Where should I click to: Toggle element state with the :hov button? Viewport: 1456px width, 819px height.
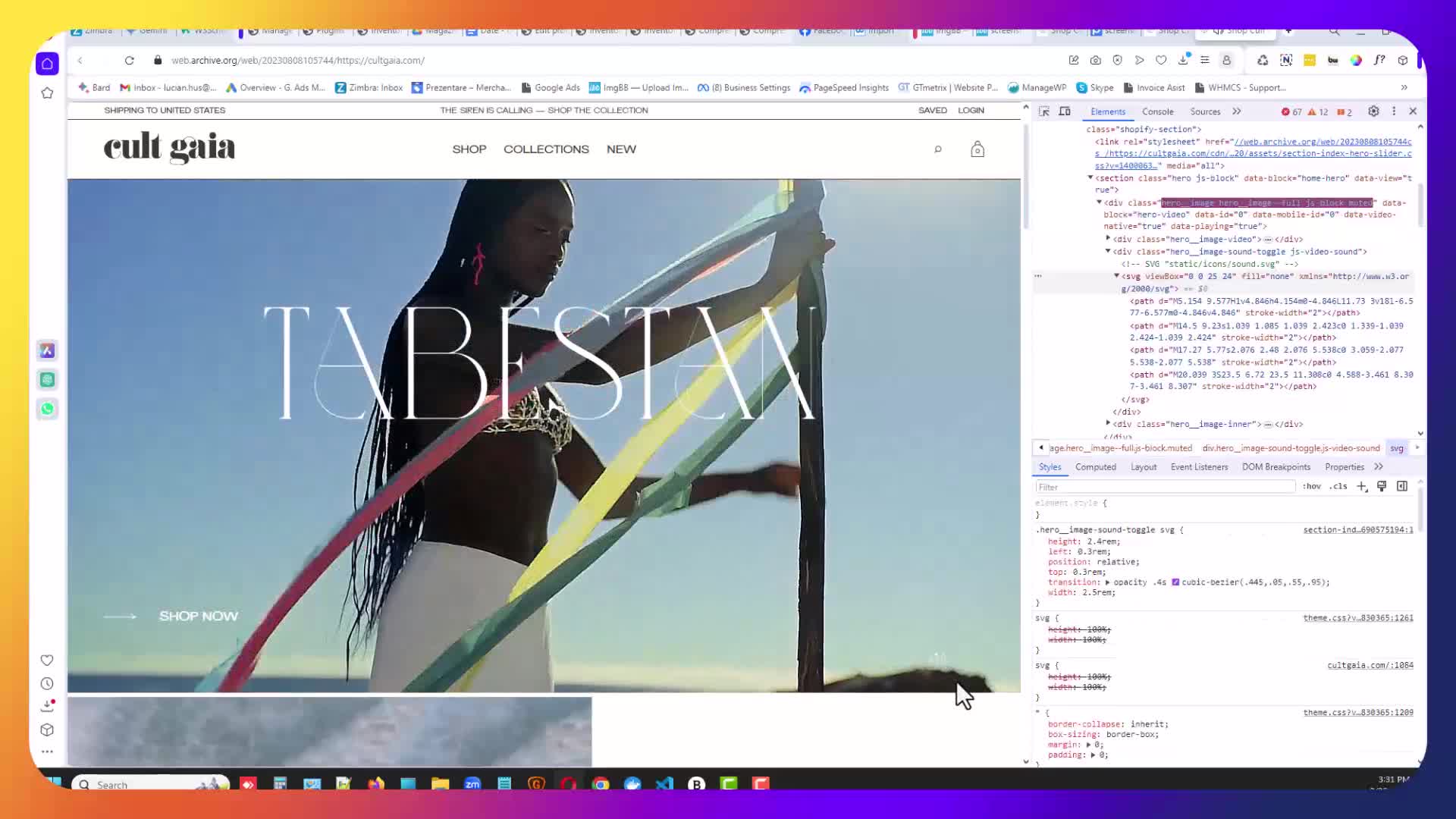1313,486
